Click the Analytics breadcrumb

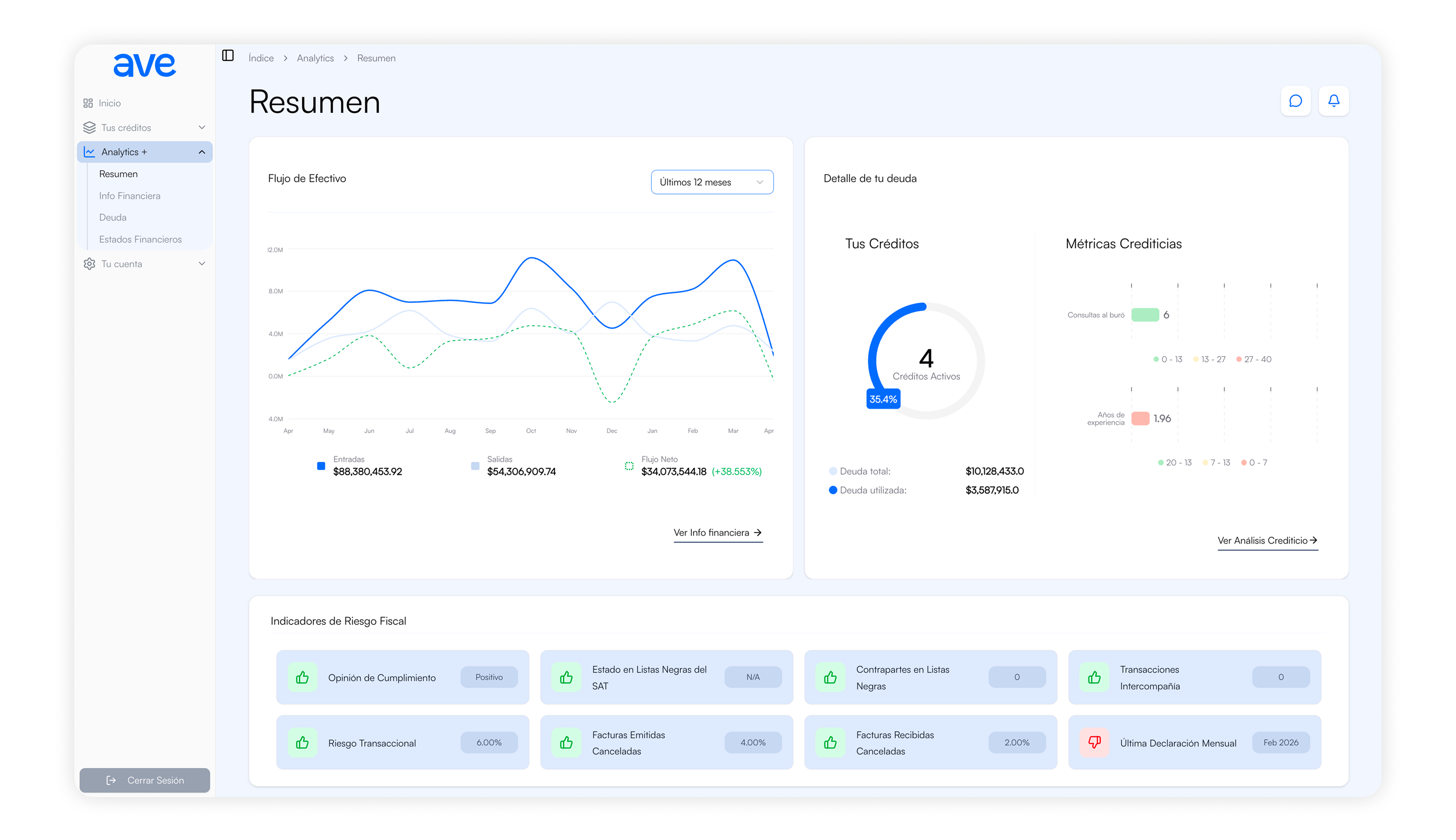pyautogui.click(x=316, y=58)
